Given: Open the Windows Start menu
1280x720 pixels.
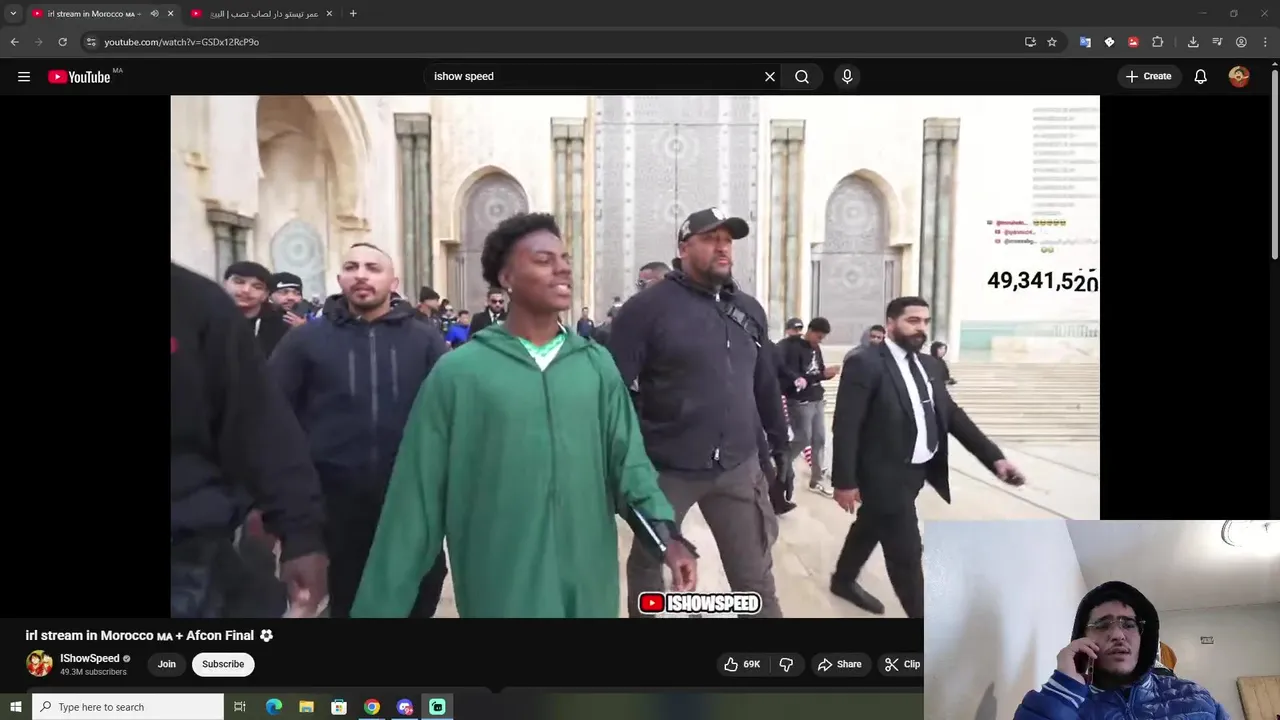Looking at the screenshot, I should coord(15,707).
